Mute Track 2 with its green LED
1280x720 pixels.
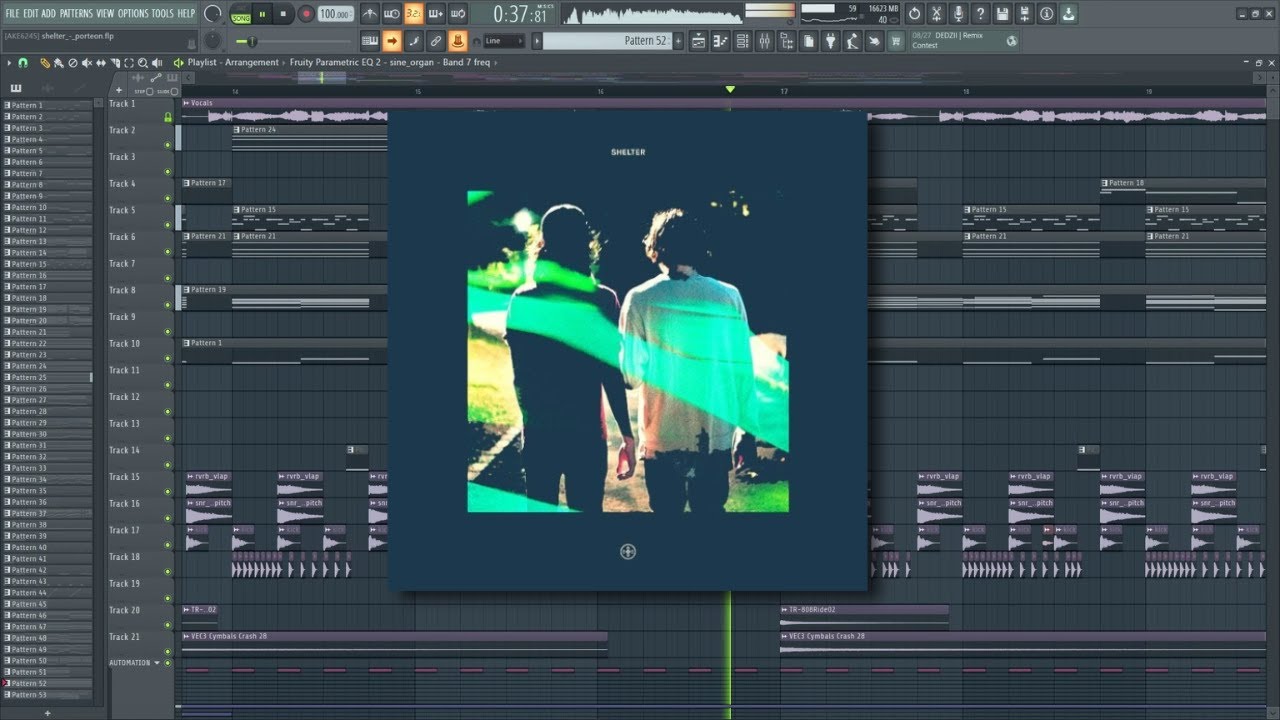[168, 145]
